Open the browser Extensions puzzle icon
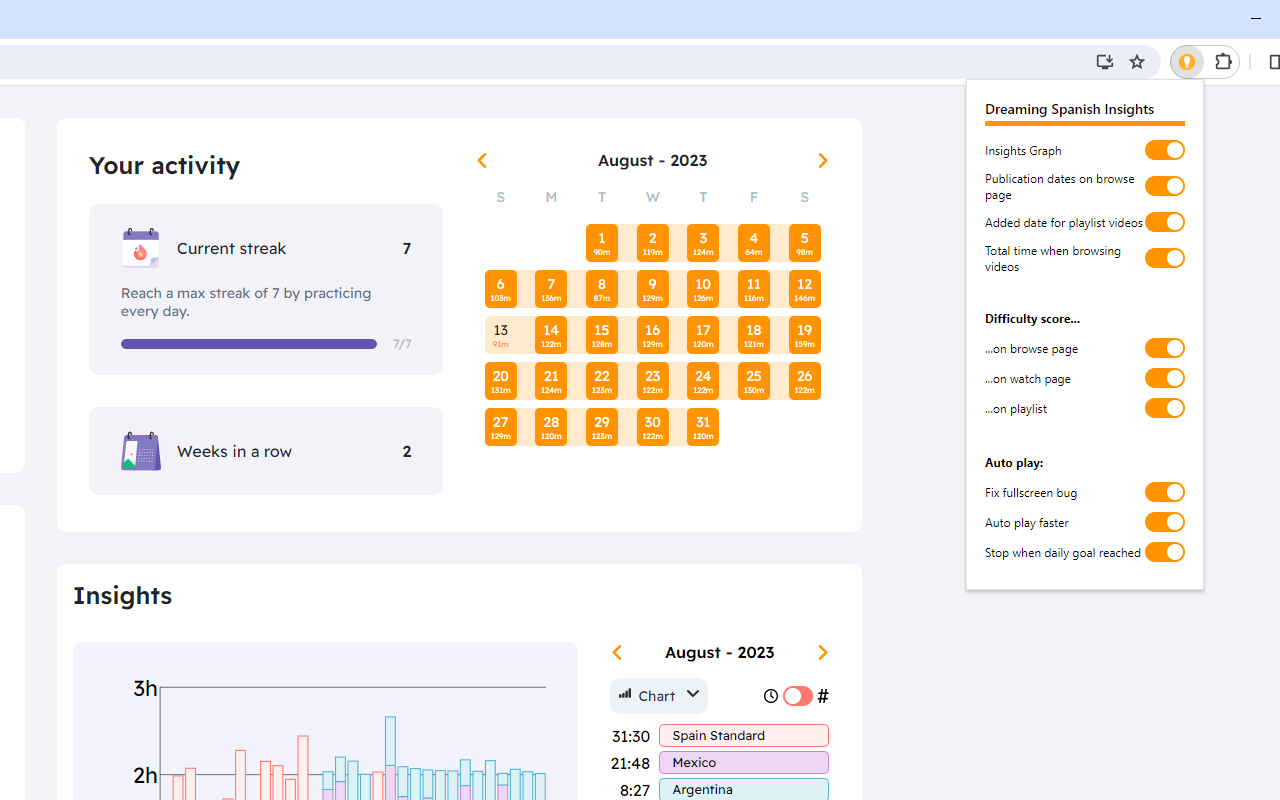This screenshot has height=800, width=1280. pos(1223,62)
